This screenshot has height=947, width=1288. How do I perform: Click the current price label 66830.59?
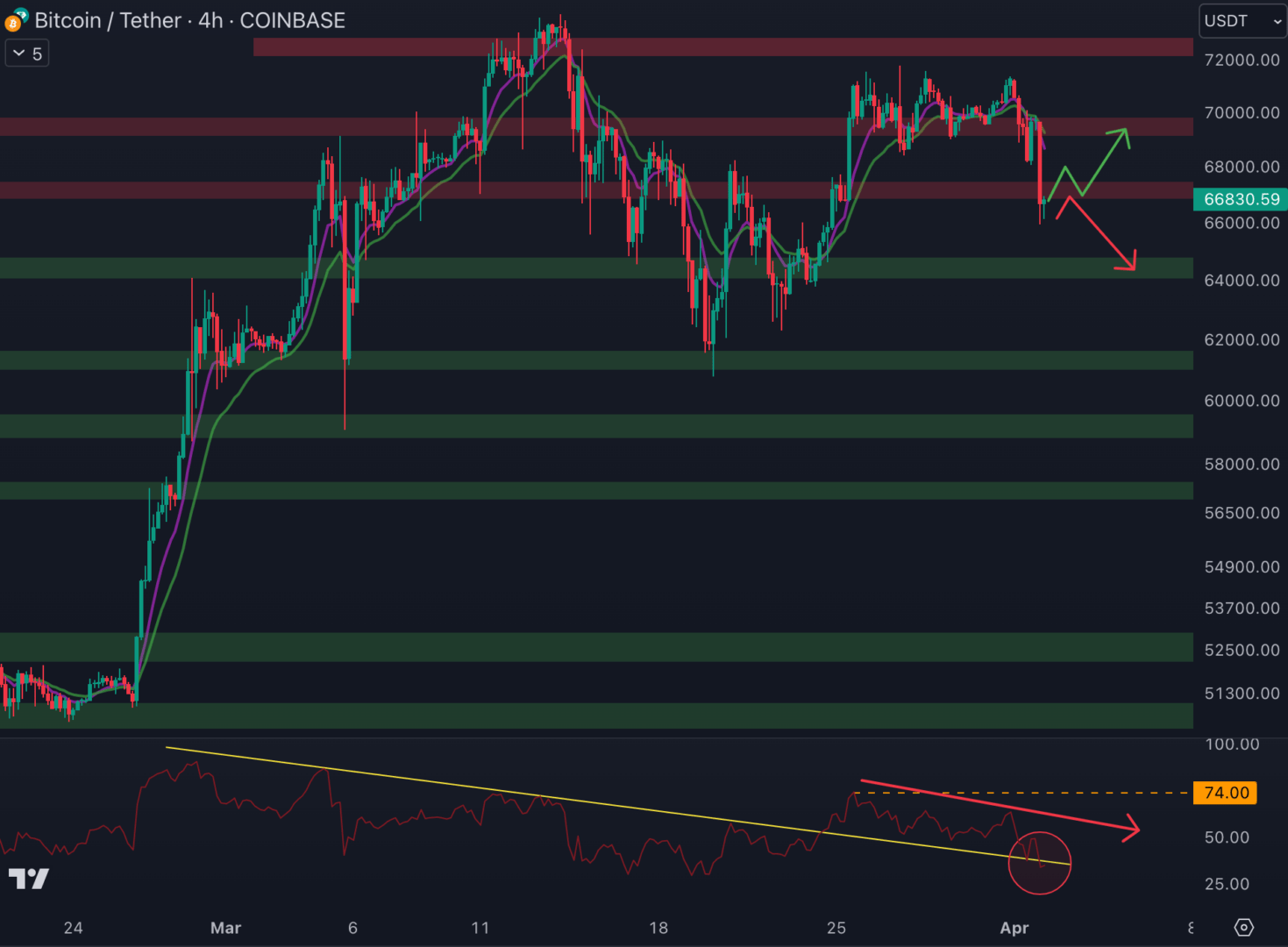pos(1241,199)
